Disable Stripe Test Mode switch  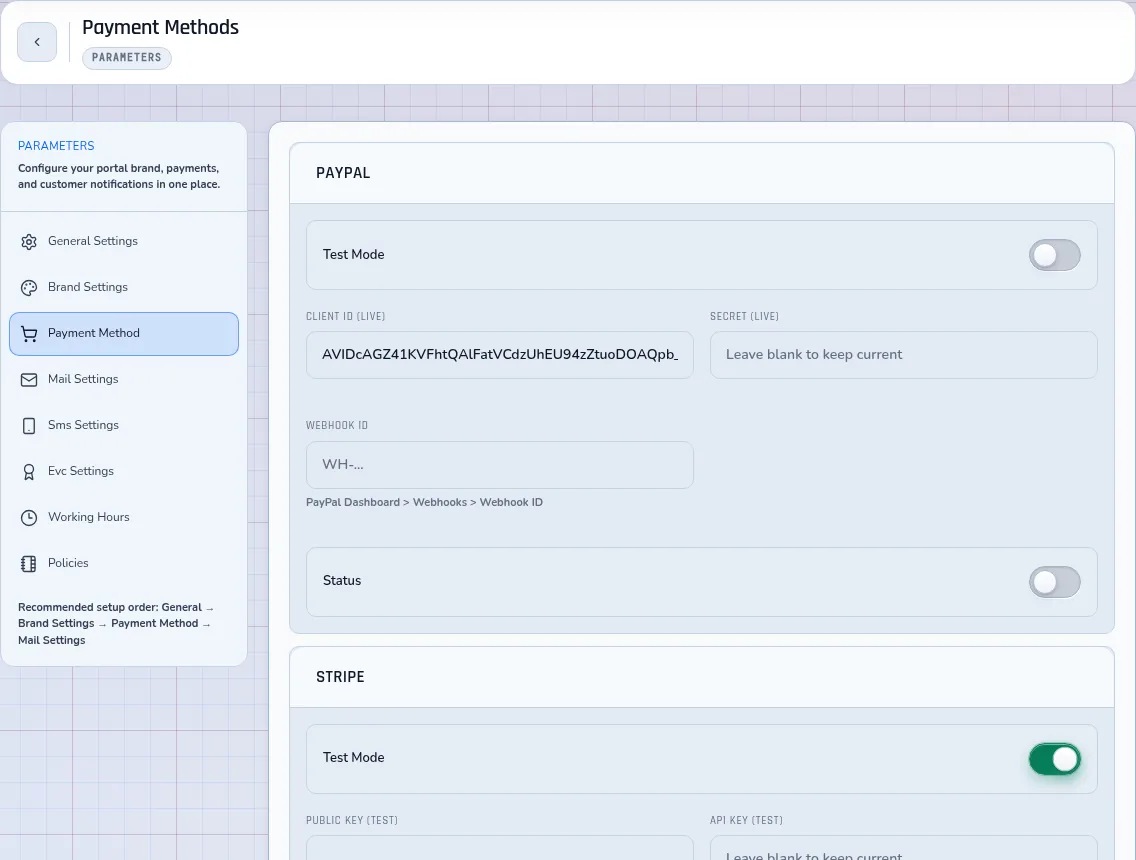(x=1054, y=759)
